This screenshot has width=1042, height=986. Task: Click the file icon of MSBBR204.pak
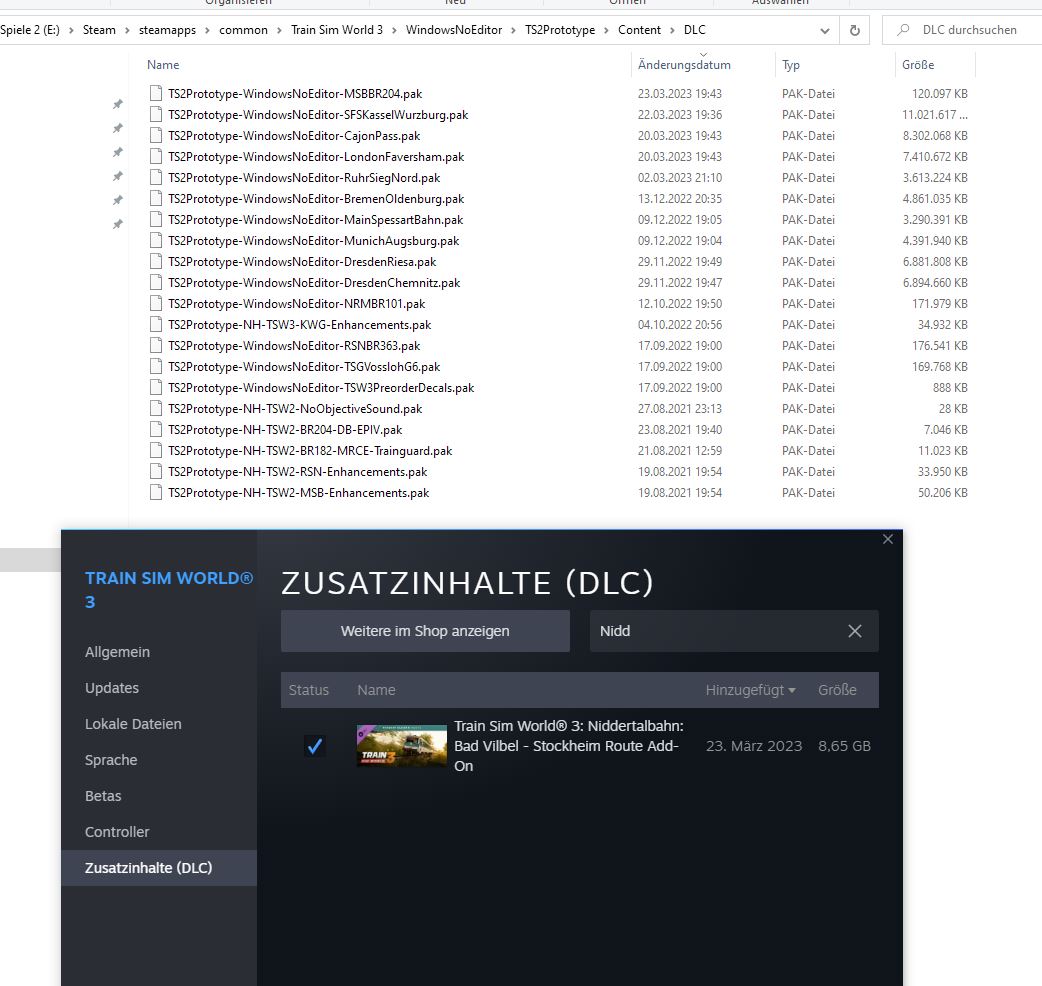156,94
